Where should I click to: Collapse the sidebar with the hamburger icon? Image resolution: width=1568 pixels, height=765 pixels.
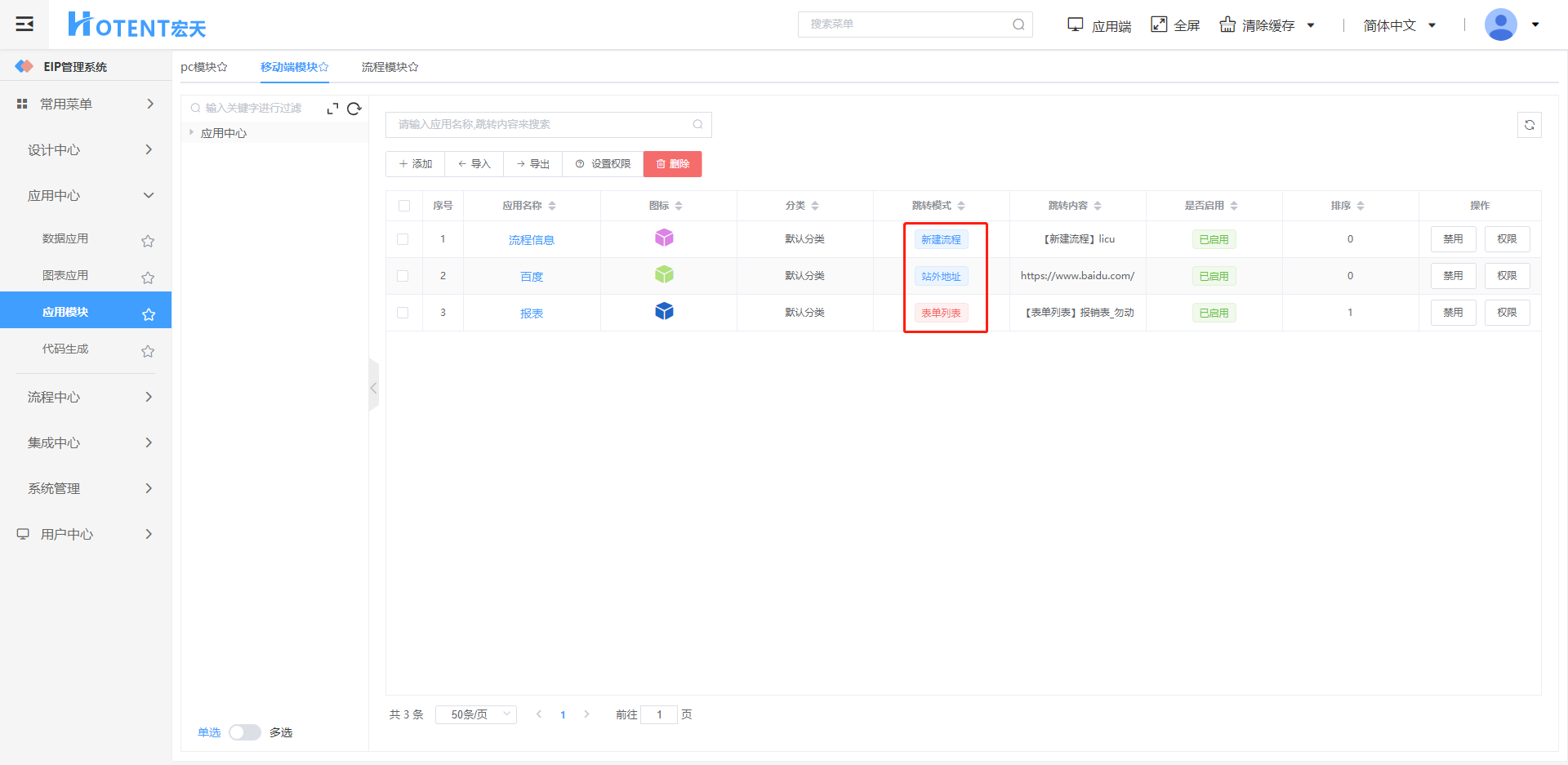tap(24, 24)
